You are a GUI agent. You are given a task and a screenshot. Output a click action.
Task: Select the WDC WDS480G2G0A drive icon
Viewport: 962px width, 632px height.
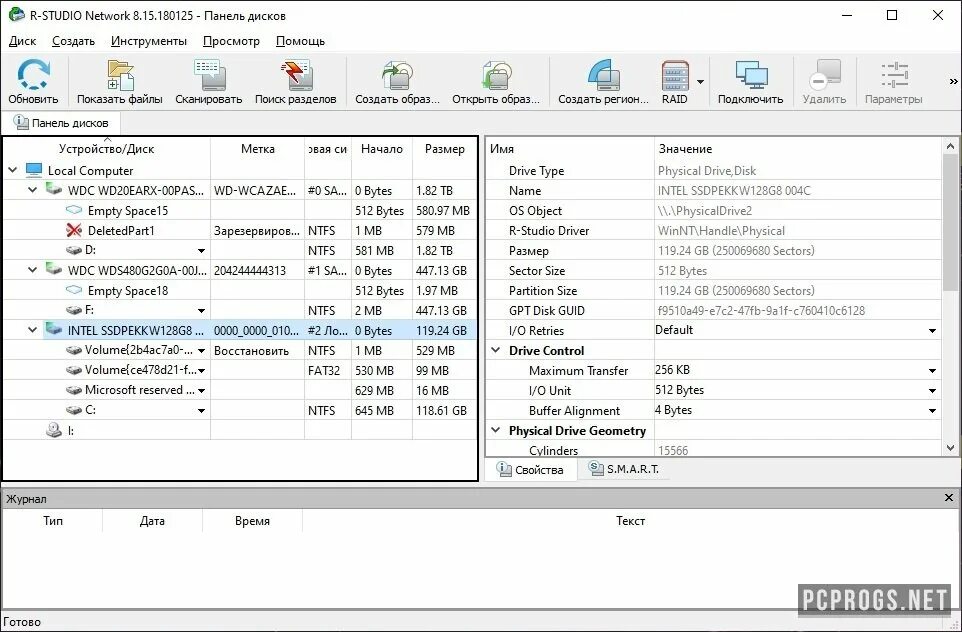point(54,269)
